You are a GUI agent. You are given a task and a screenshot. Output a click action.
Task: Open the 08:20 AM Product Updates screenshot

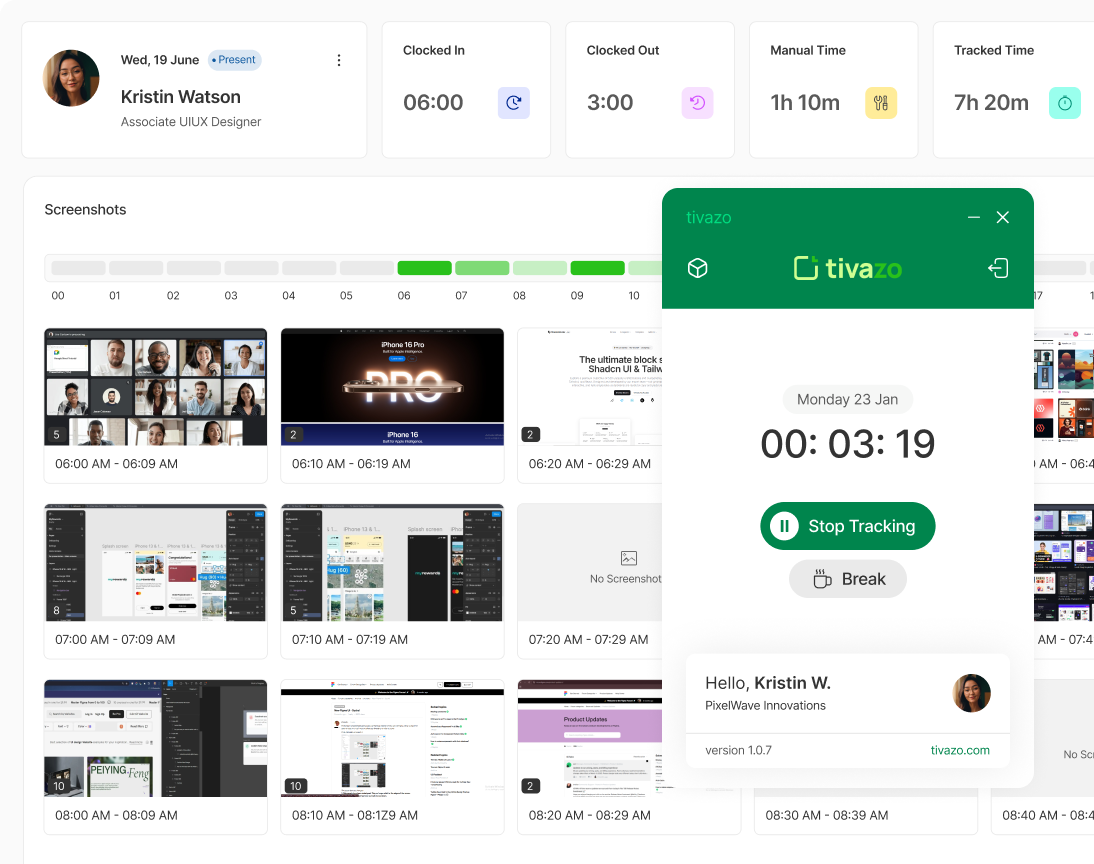588,738
